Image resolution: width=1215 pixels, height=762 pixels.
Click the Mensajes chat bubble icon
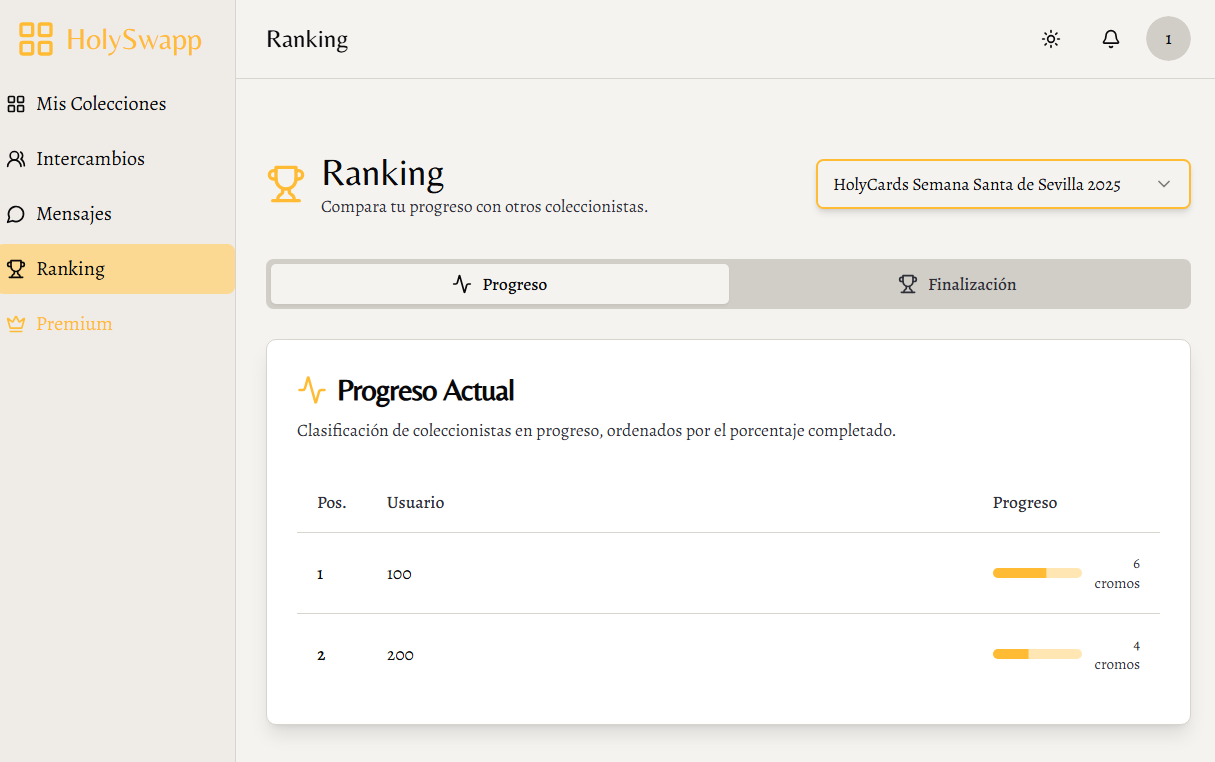16,214
